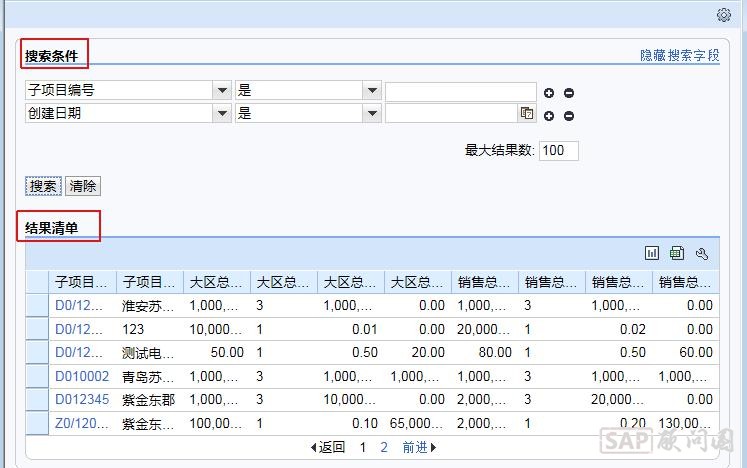The width and height of the screenshot is (747, 468).
Task: Open sub-project D010002 link
Action: (81, 375)
